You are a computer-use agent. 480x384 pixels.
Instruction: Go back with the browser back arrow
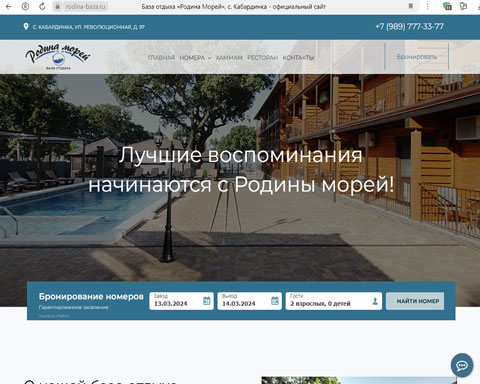point(8,6)
